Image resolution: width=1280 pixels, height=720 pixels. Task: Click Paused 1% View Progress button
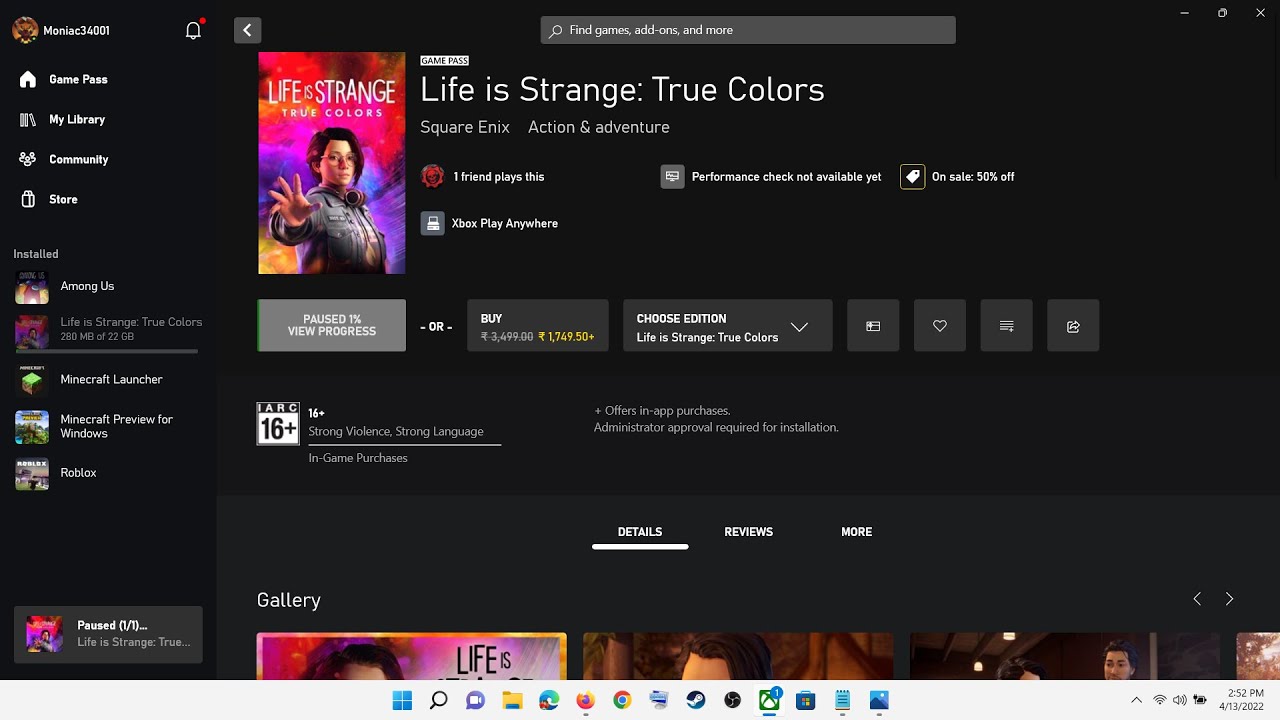pos(332,326)
